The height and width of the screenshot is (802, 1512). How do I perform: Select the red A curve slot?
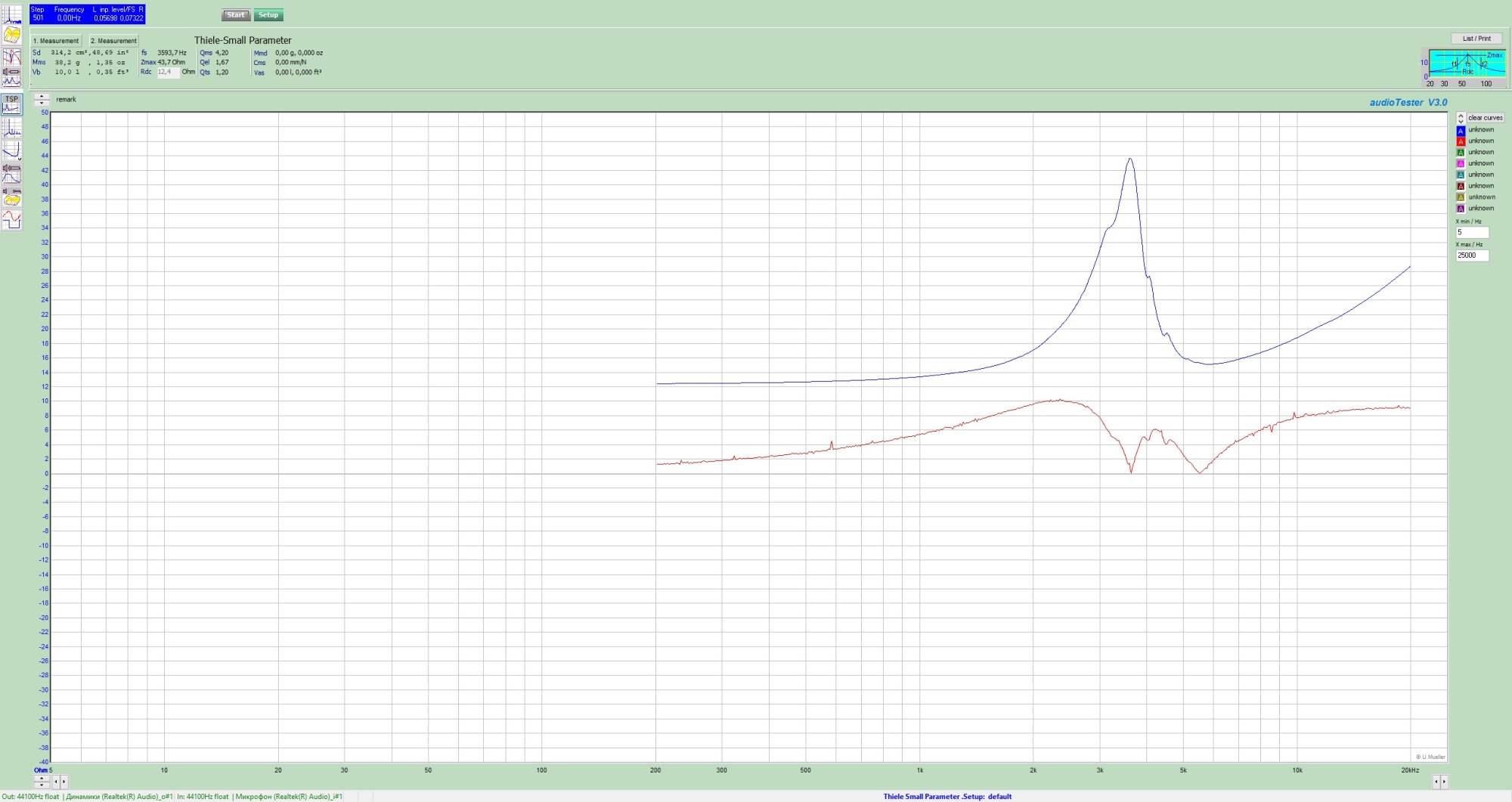click(1461, 141)
